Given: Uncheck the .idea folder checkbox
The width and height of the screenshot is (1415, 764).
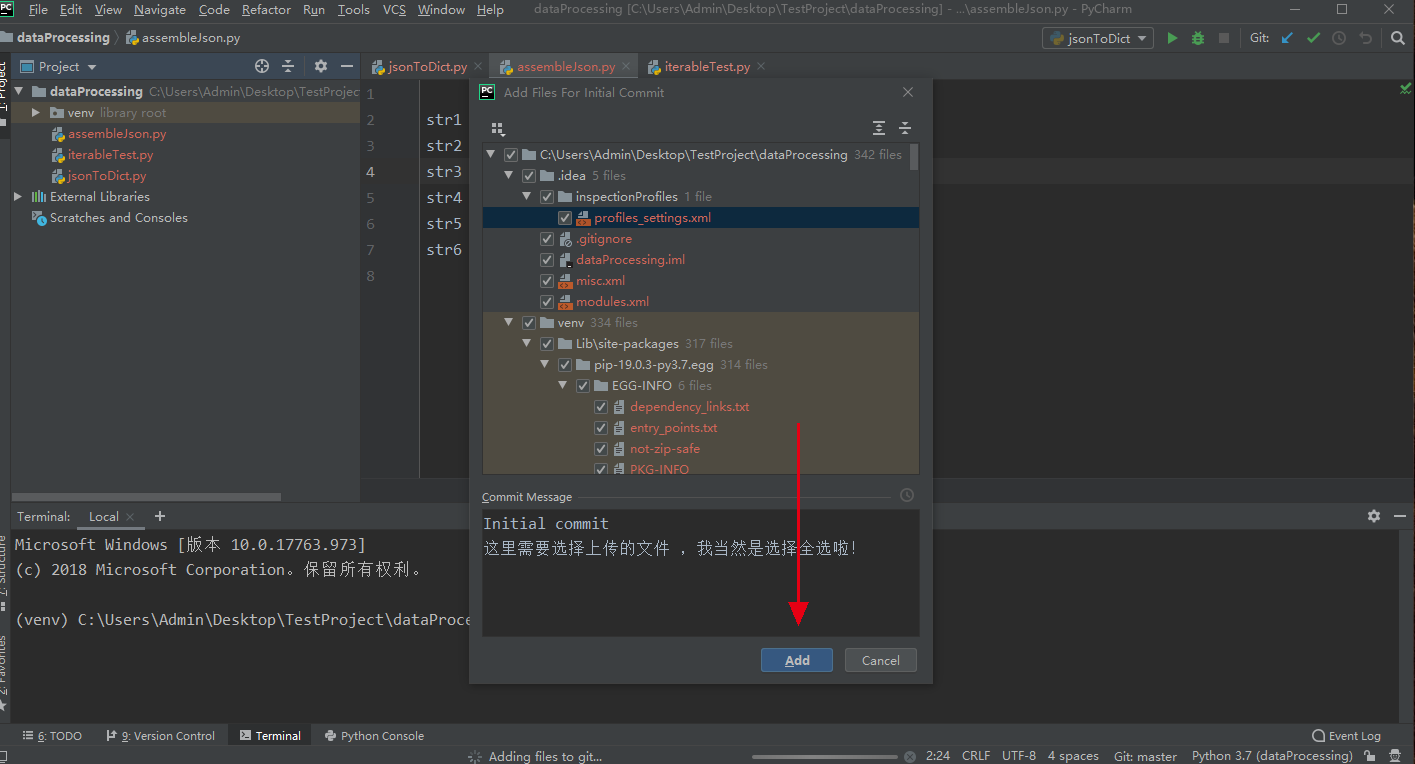Looking at the screenshot, I should click(529, 176).
